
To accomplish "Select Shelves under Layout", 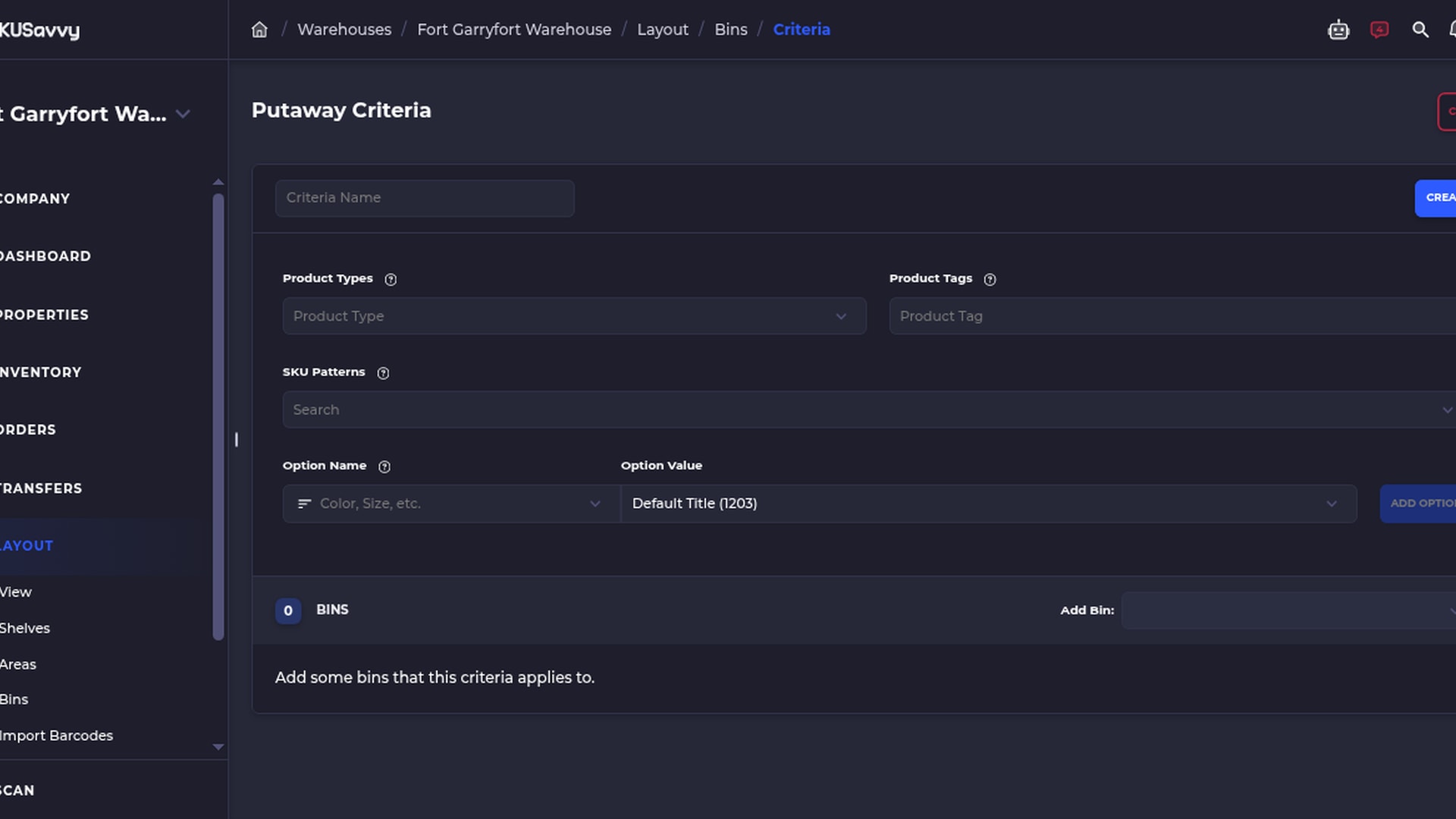I will [25, 629].
